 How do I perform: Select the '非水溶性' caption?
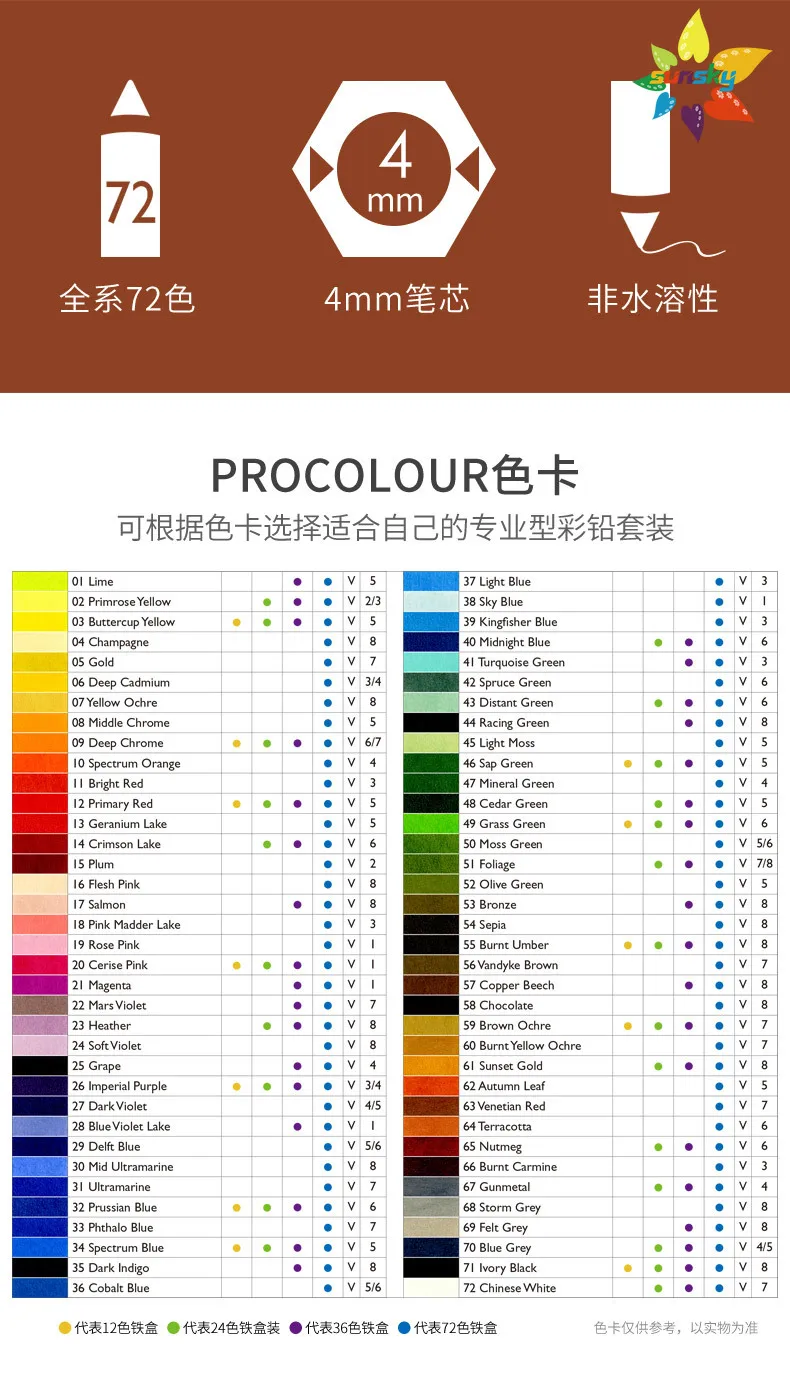[x=653, y=299]
